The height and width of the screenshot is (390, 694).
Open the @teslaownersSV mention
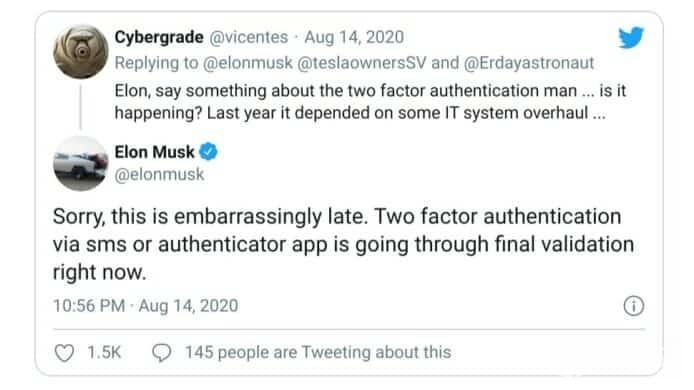click(362, 63)
